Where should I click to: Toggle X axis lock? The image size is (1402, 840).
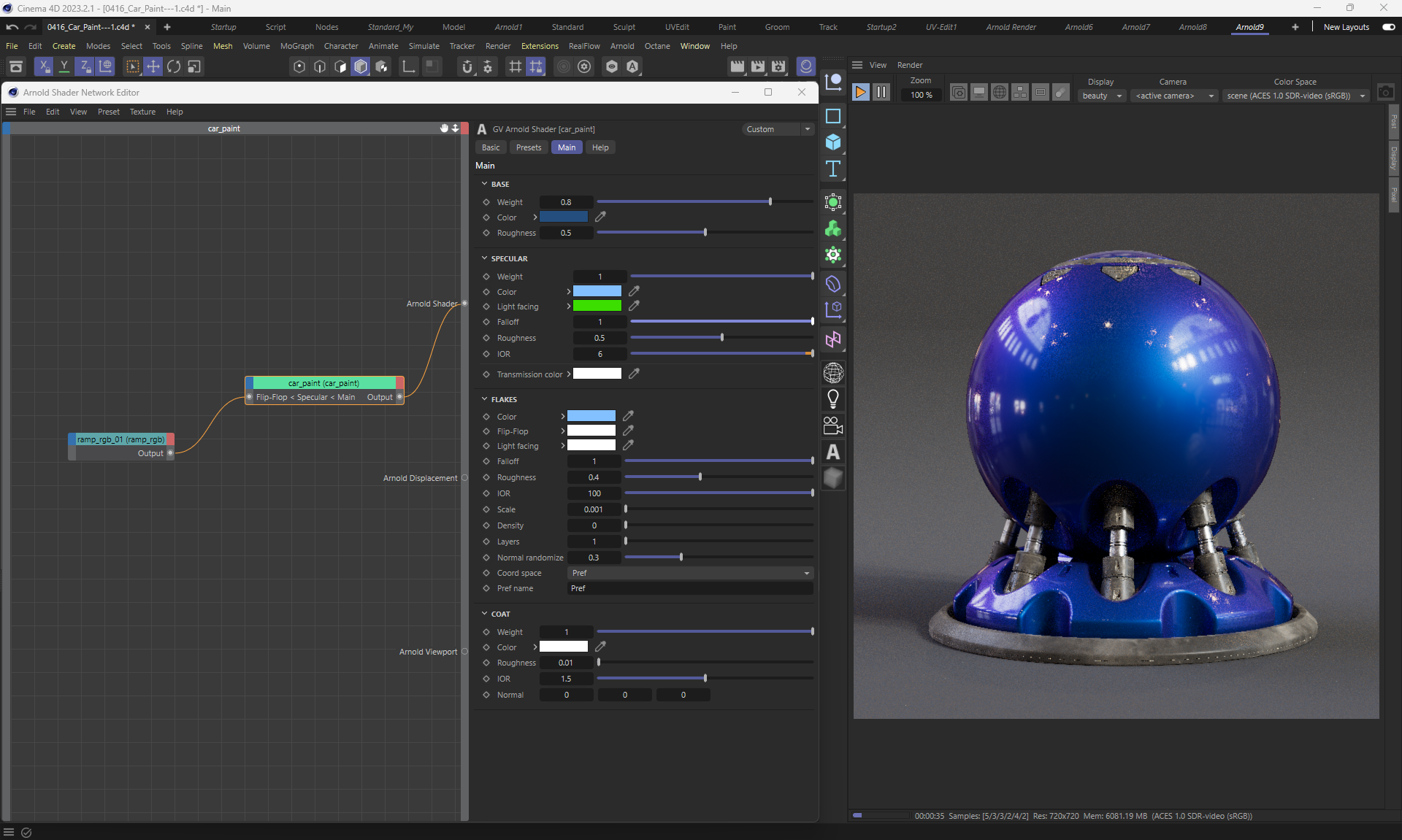coord(44,66)
